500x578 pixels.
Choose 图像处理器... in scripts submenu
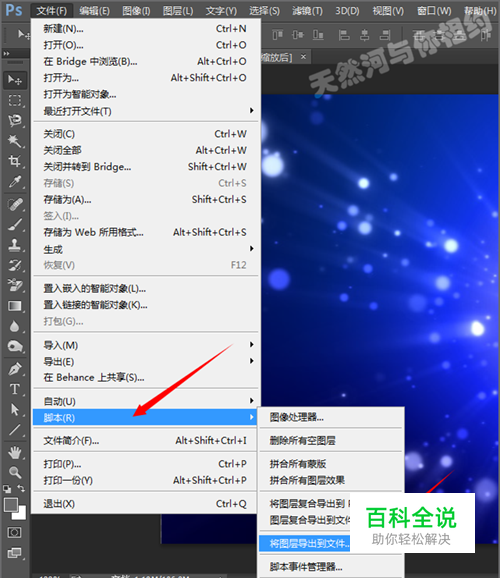click(x=331, y=417)
